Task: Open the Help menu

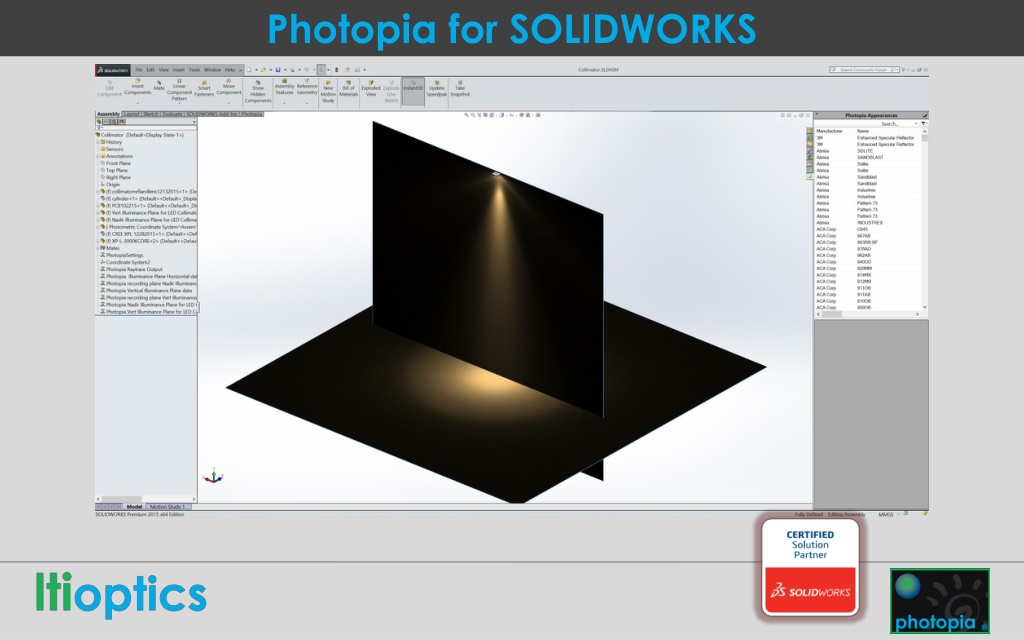Action: (x=230, y=70)
